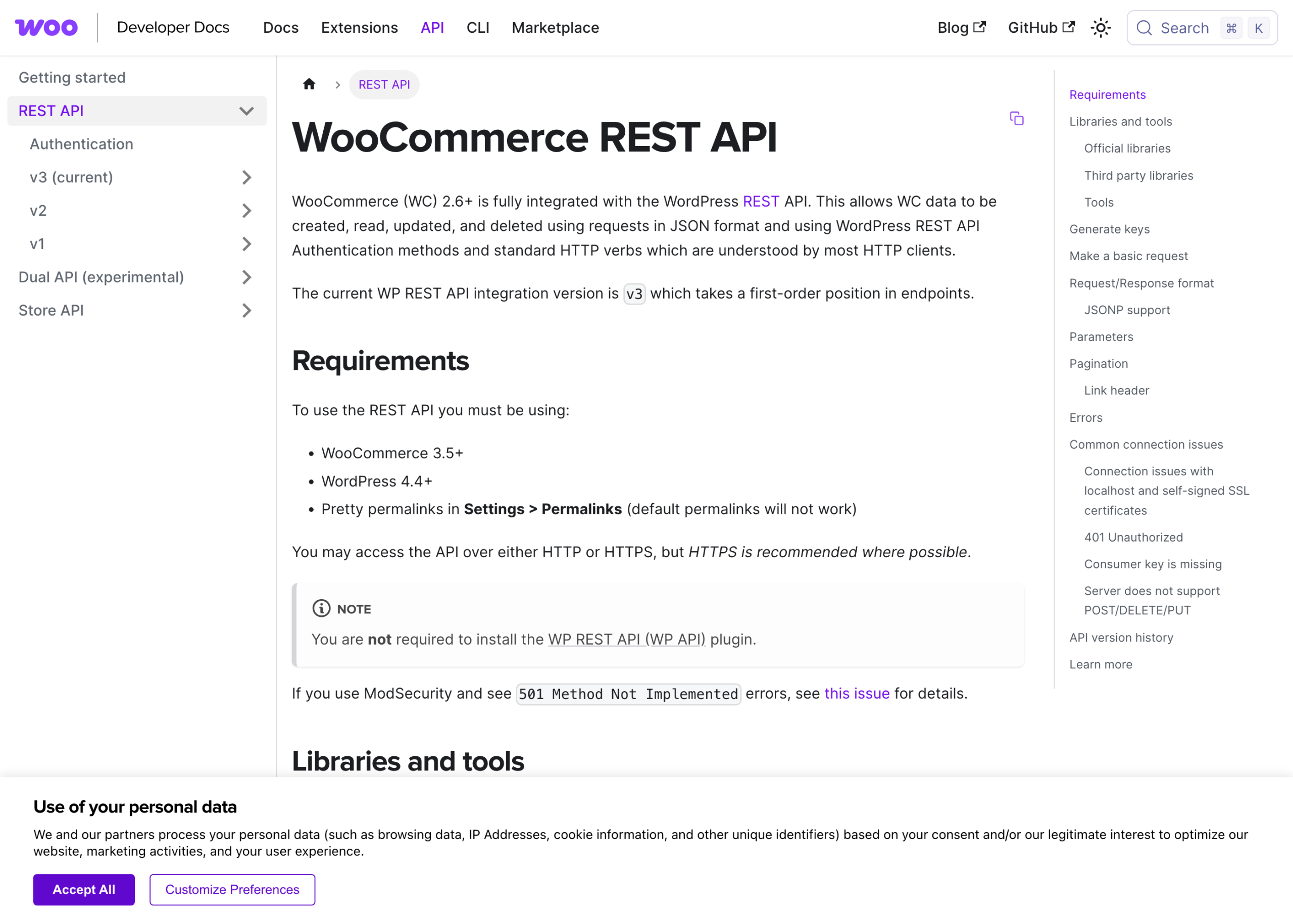Image resolution: width=1293 pixels, height=924 pixels.
Task: Click the Search input field
Action: point(1202,28)
